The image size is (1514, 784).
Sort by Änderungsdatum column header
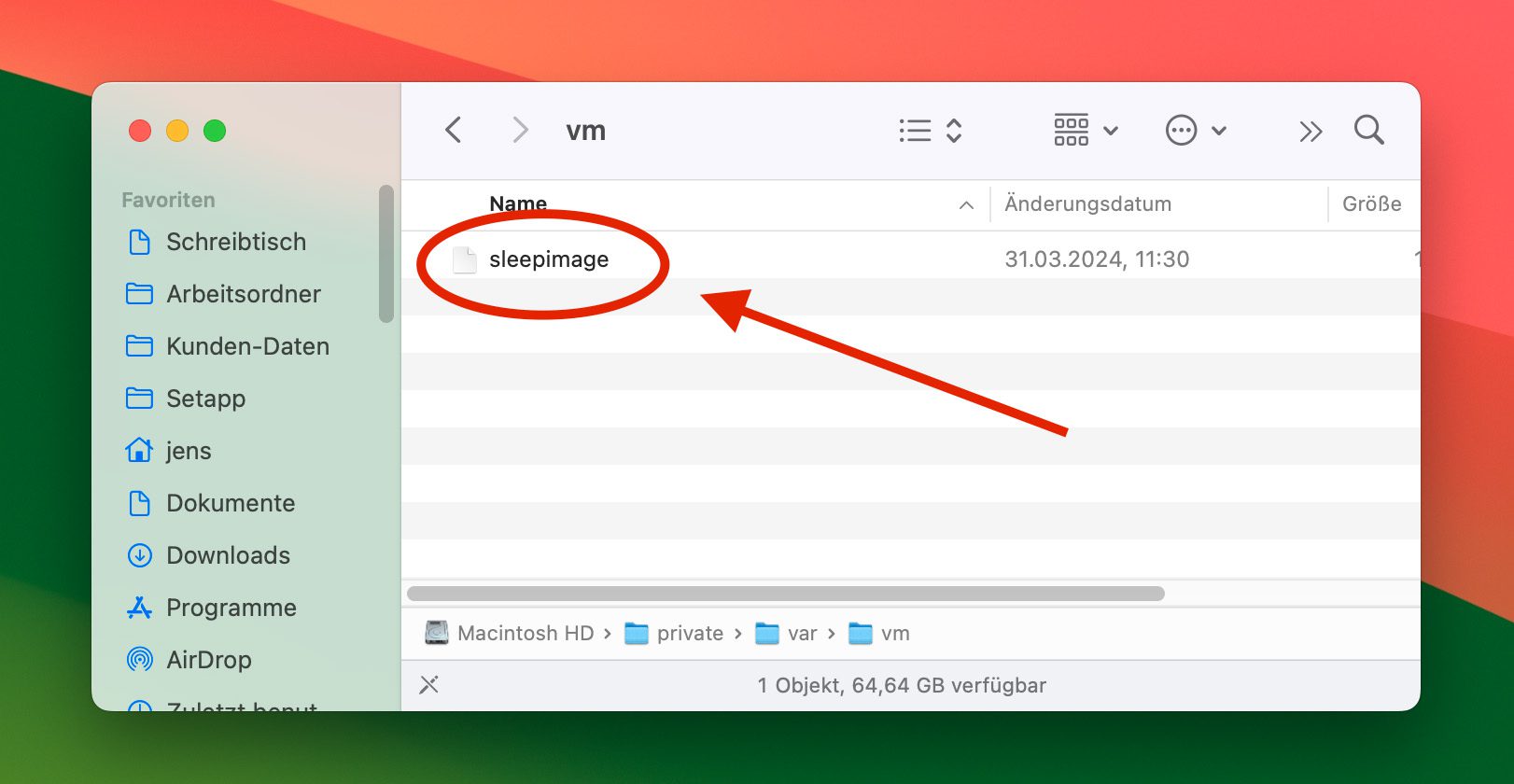tap(1087, 204)
